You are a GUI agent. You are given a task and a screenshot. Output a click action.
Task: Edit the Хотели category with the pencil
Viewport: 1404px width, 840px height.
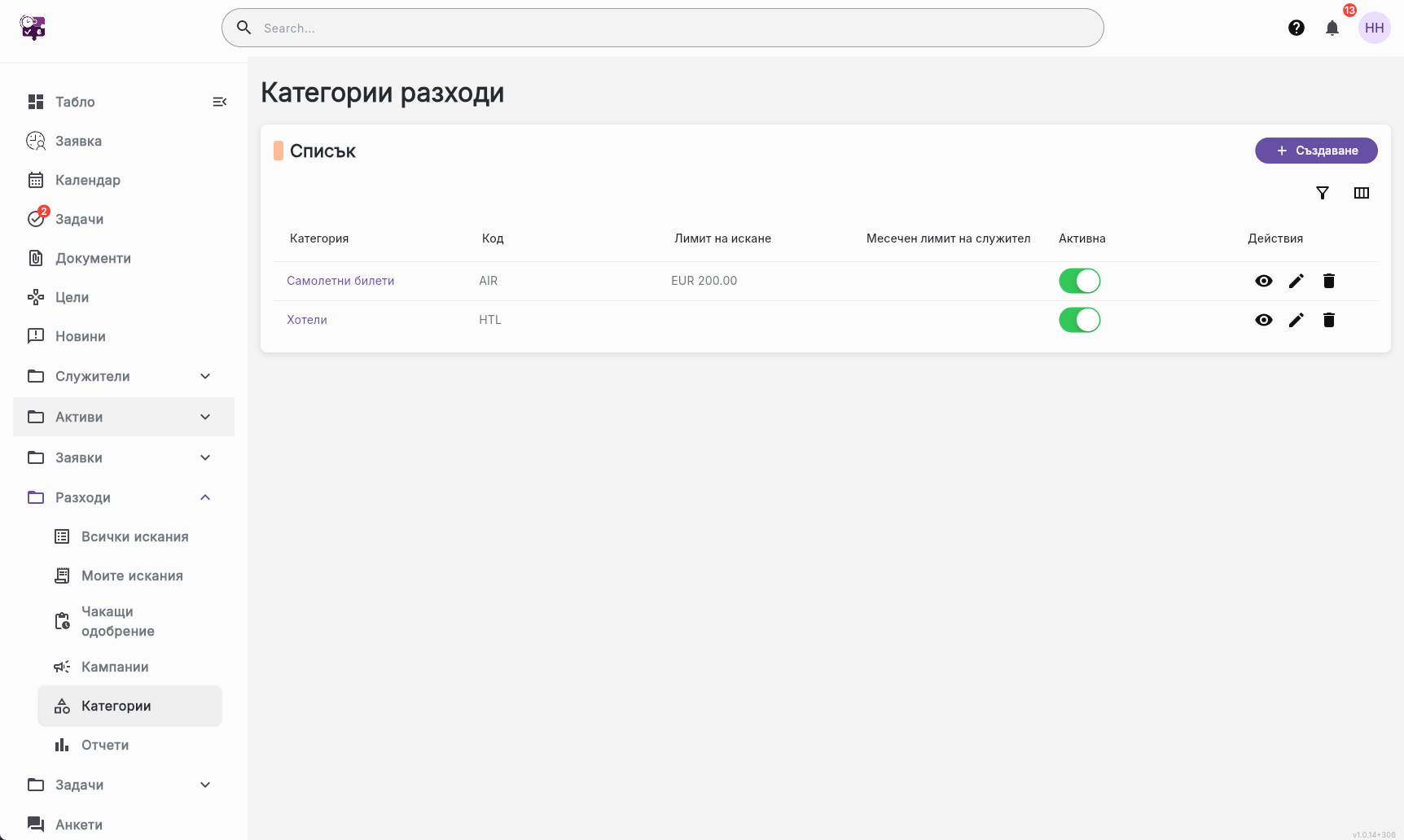1297,320
